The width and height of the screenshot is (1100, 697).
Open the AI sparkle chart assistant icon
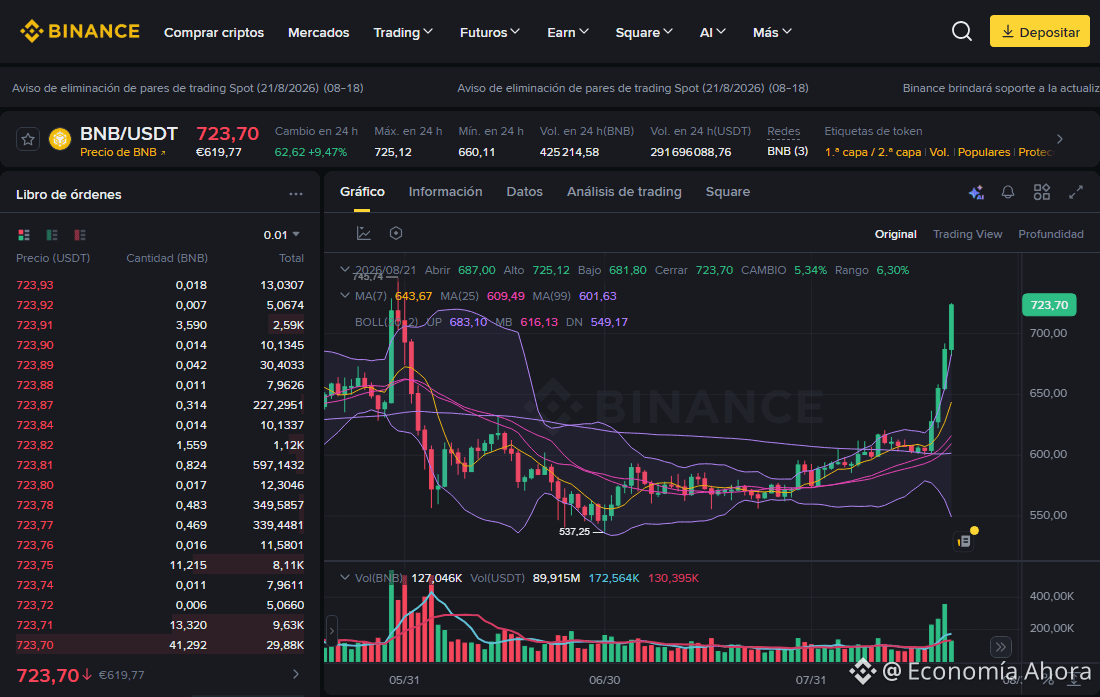pyautogui.click(x=976, y=192)
